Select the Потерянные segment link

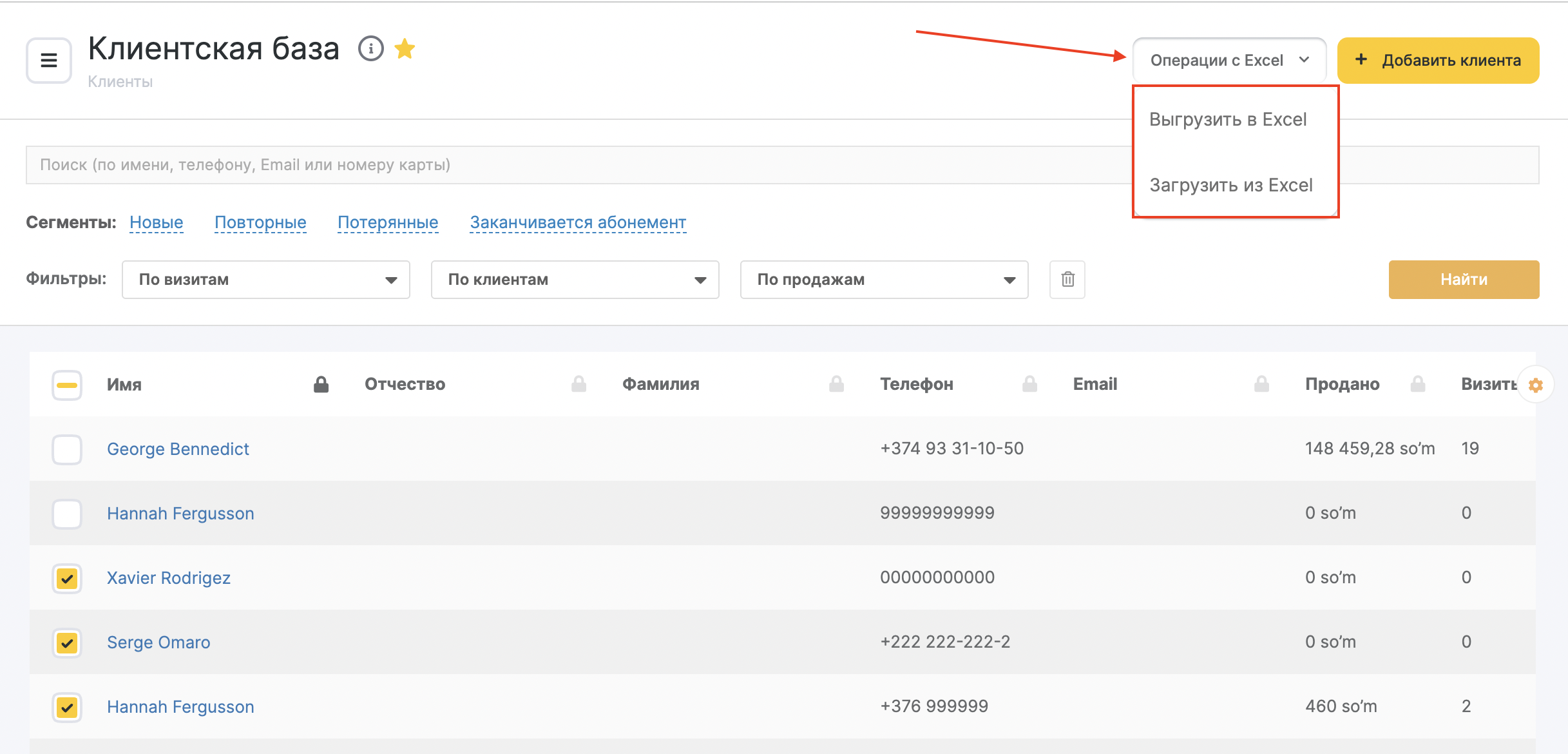click(x=388, y=222)
